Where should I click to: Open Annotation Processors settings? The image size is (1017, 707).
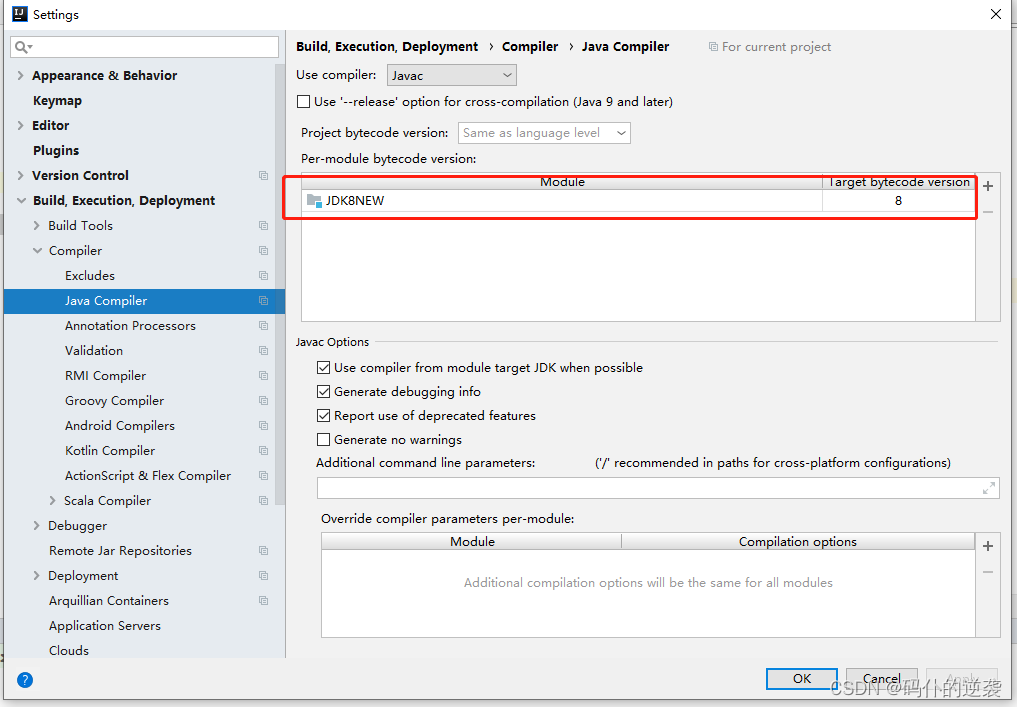coord(130,325)
